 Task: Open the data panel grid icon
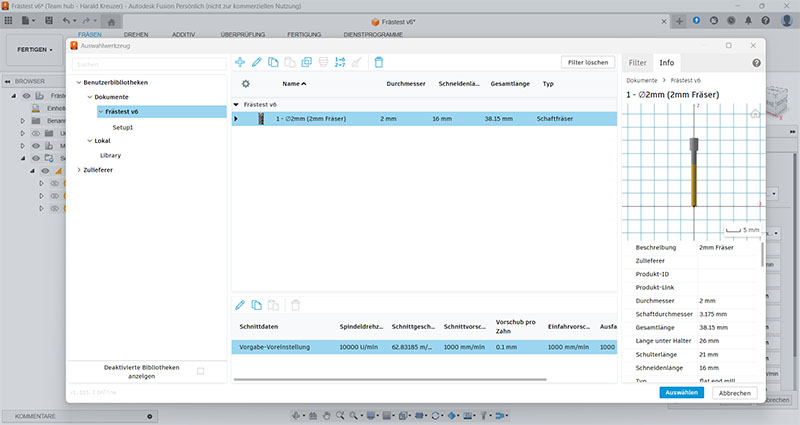8,20
